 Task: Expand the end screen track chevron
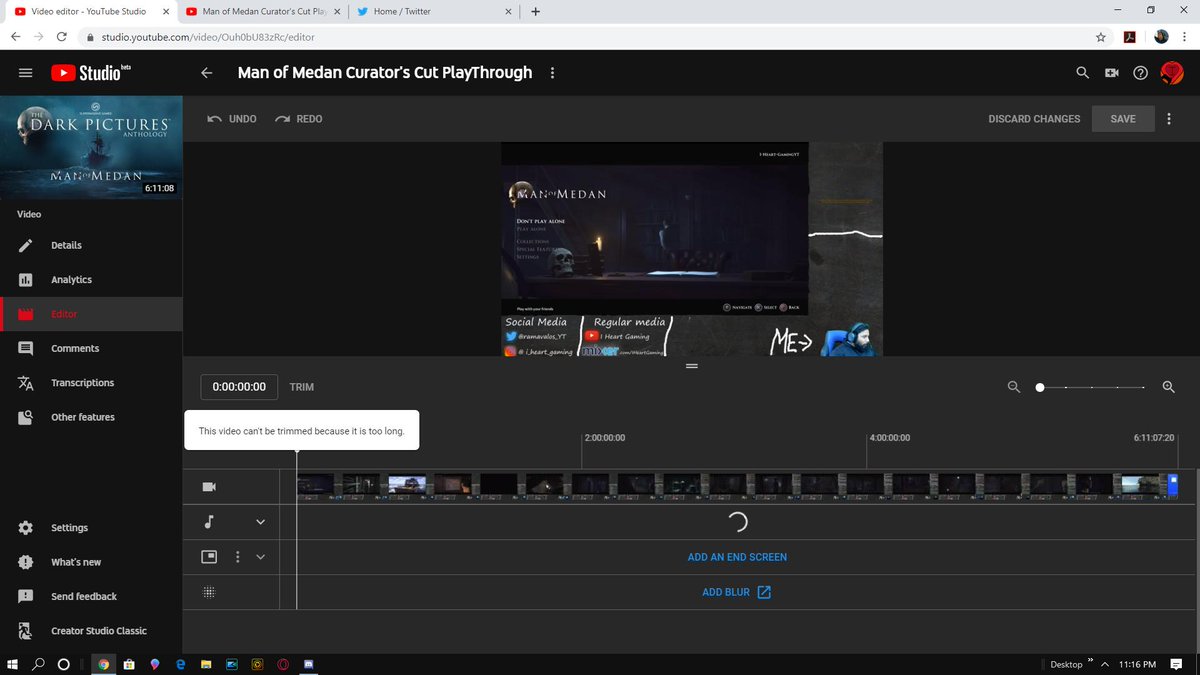(x=261, y=557)
